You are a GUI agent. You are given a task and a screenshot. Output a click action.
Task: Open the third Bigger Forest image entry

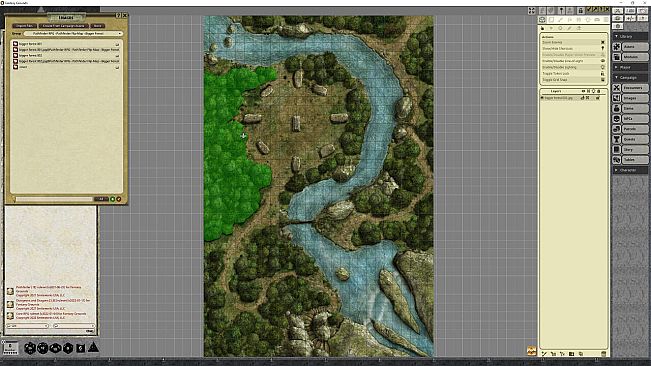pyautogui.click(x=66, y=55)
